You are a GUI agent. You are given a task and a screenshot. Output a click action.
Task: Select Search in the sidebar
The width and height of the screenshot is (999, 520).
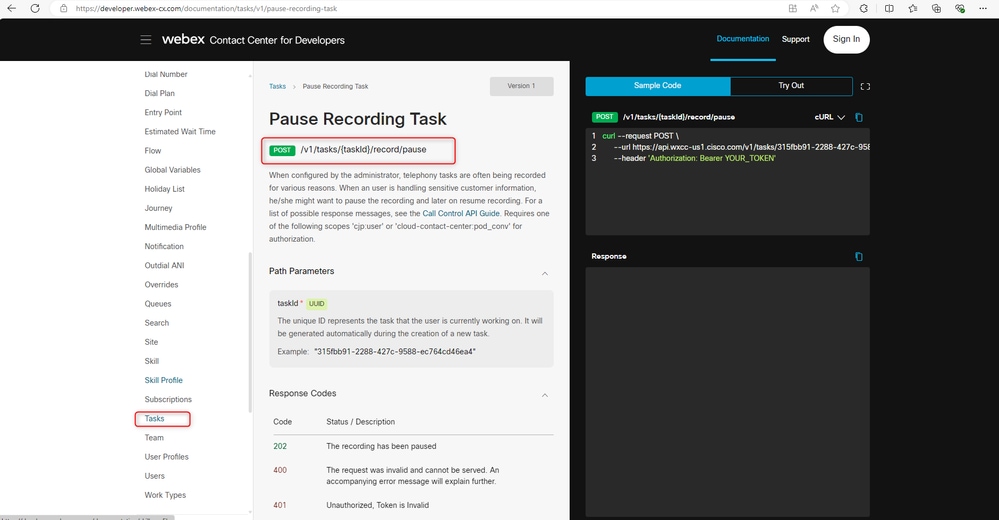157,322
